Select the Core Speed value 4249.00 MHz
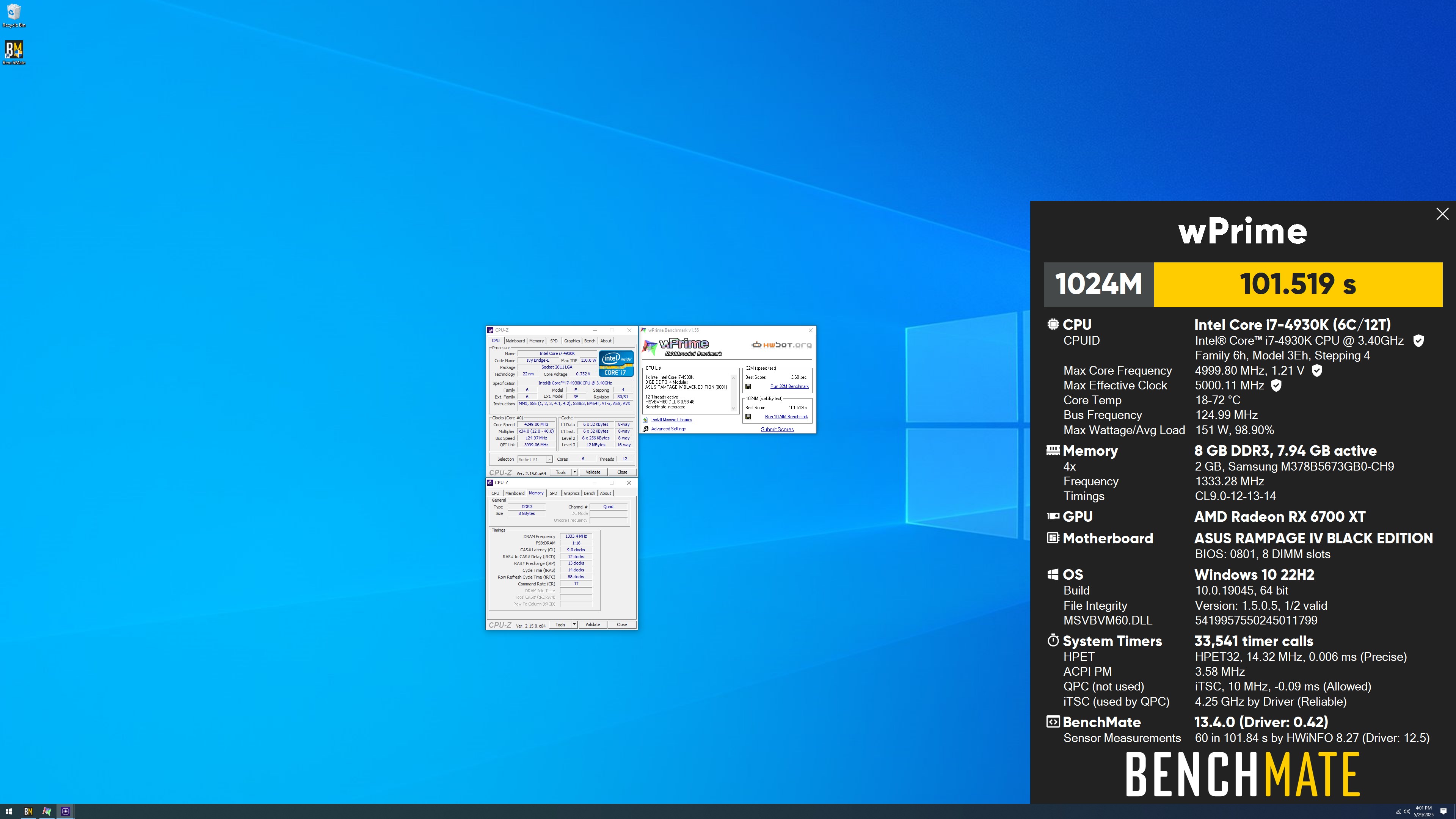Viewport: 1456px width, 819px height. 536,425
